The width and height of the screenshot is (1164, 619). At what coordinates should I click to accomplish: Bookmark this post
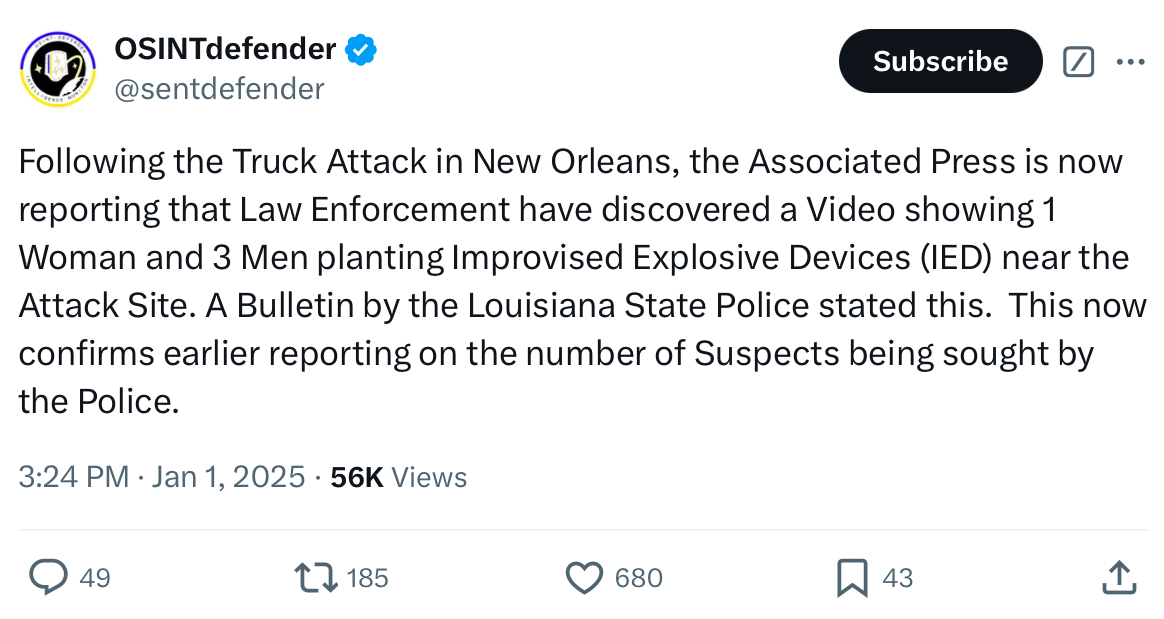pos(852,578)
